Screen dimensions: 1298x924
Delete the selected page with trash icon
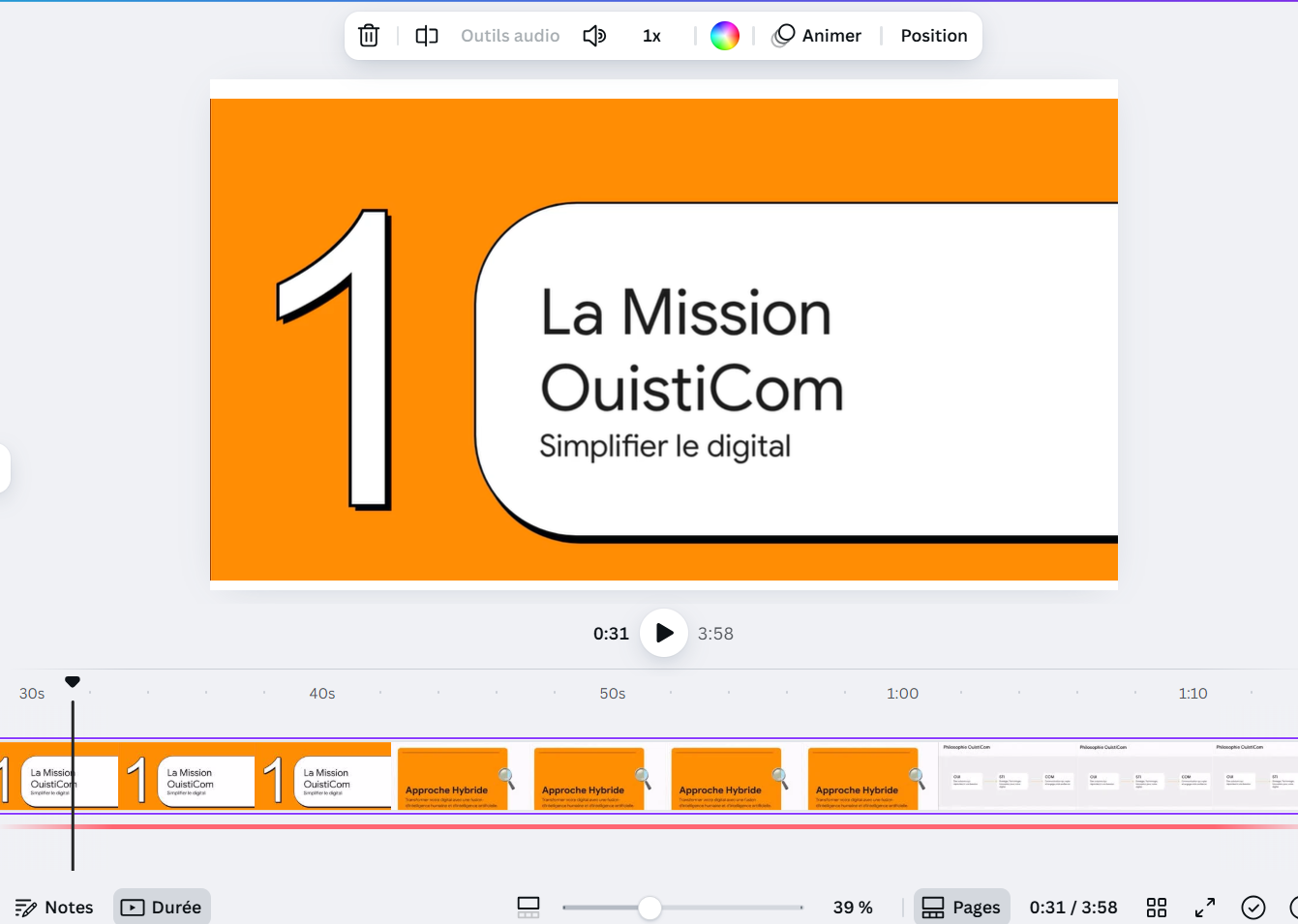pos(369,36)
